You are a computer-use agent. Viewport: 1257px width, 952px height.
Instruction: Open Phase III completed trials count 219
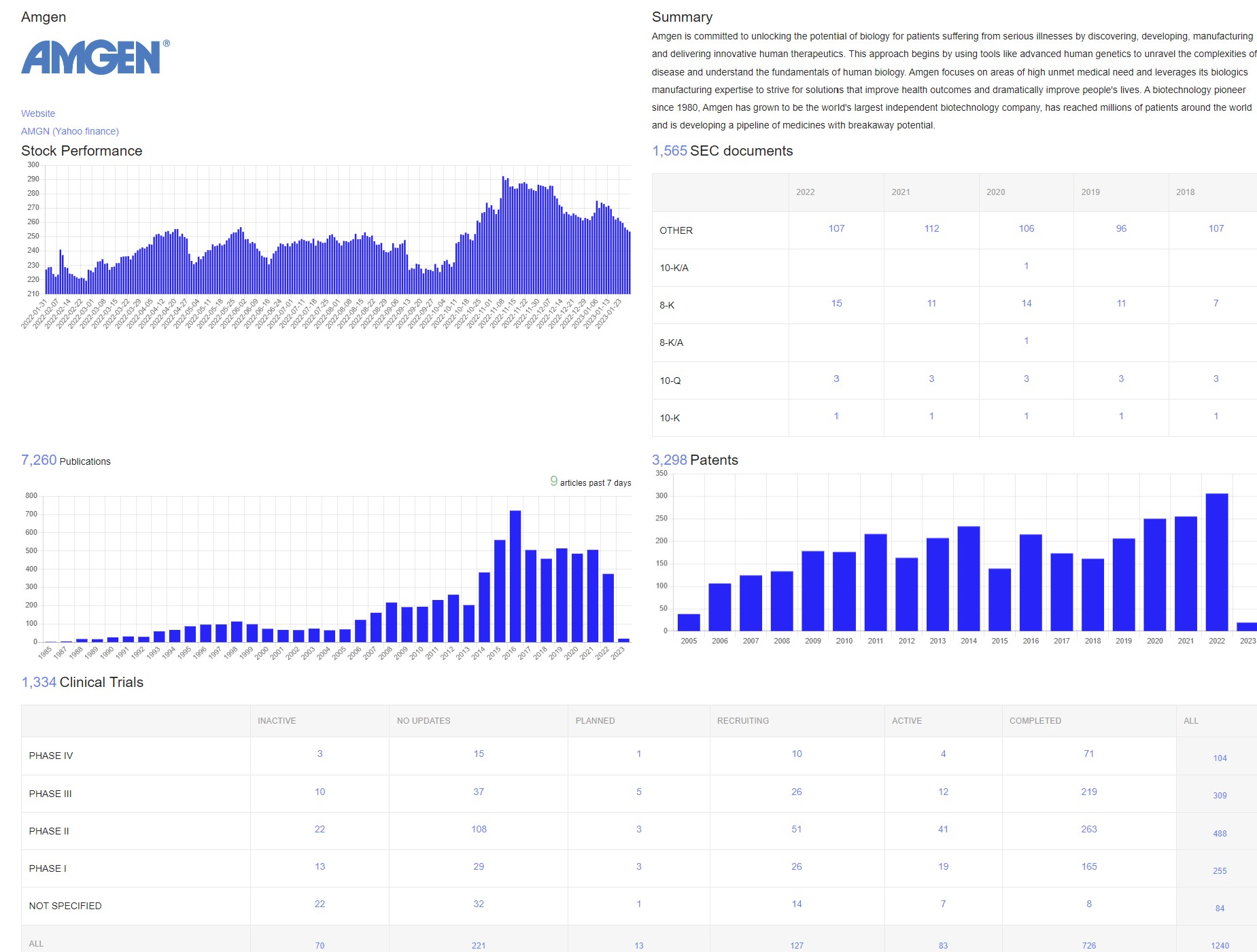tap(1089, 792)
